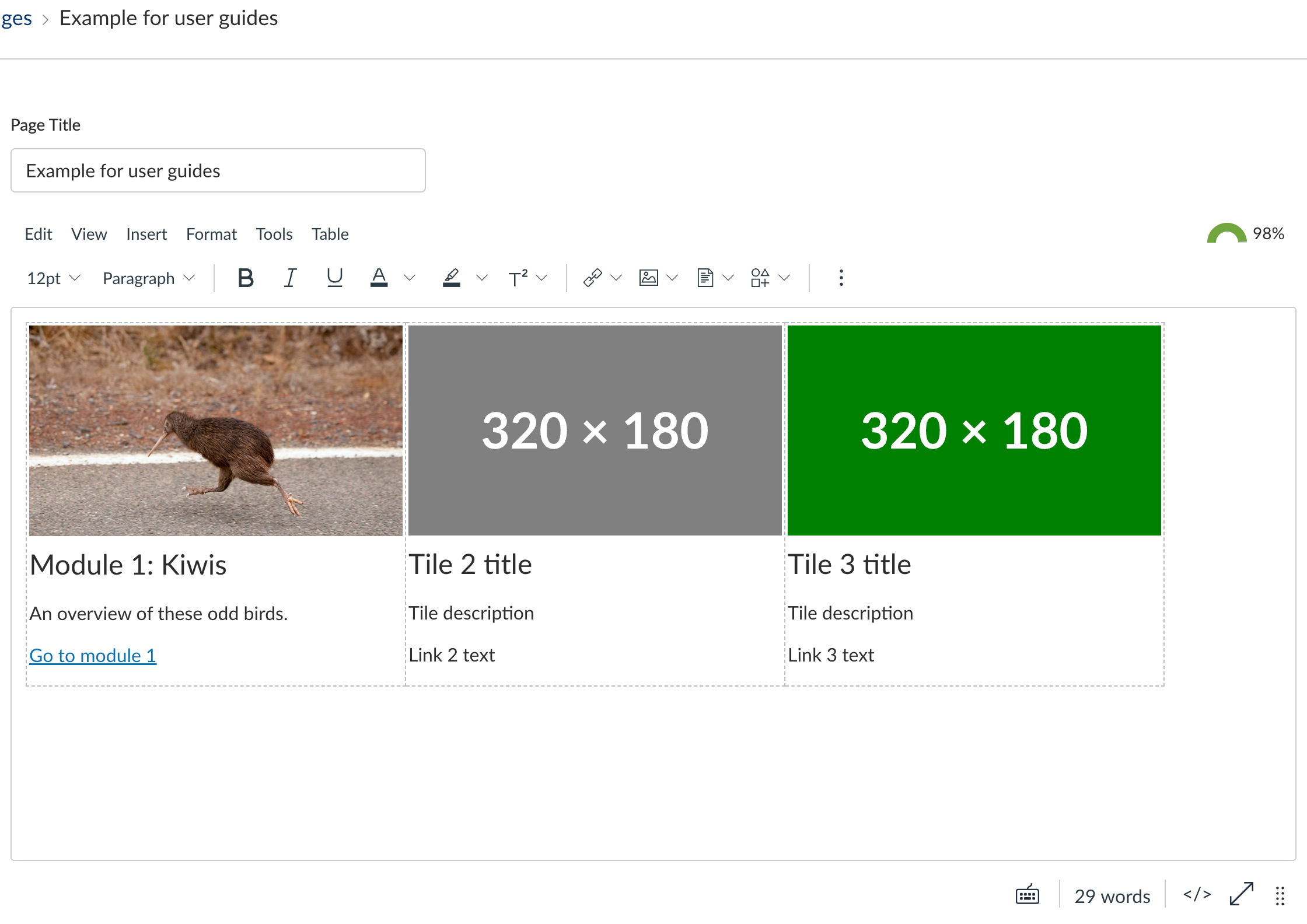This screenshot has height=924, width=1307.
Task: Open the View menu
Action: [x=89, y=234]
